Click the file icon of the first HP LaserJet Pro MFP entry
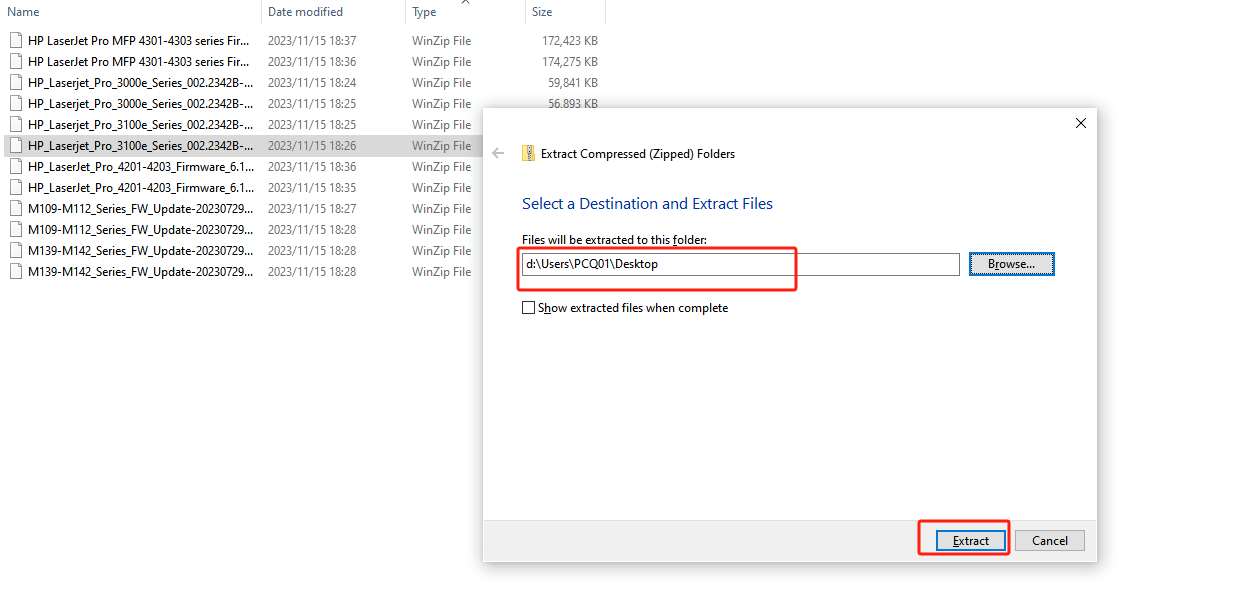Screen dimensions: 1240x613 (x=15, y=40)
